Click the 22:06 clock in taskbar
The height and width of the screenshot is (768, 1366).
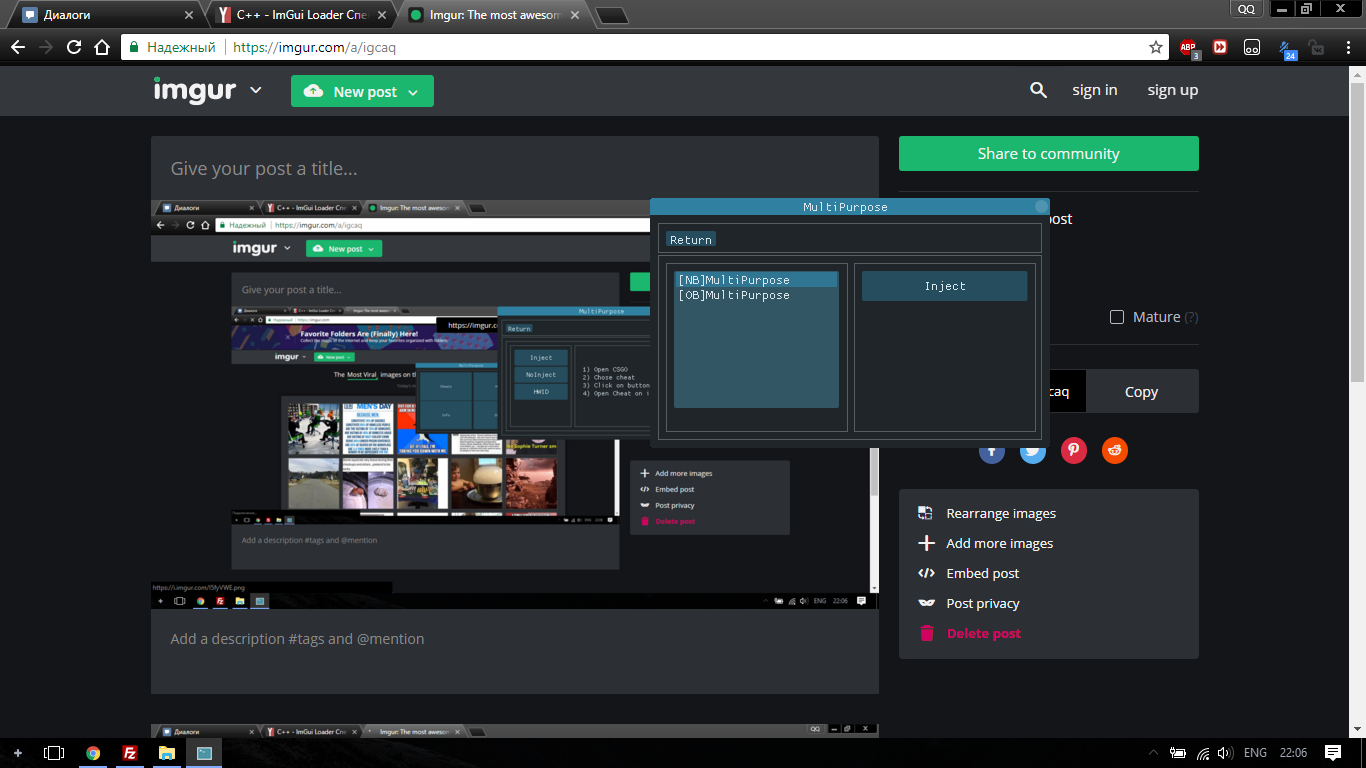pos(1293,753)
